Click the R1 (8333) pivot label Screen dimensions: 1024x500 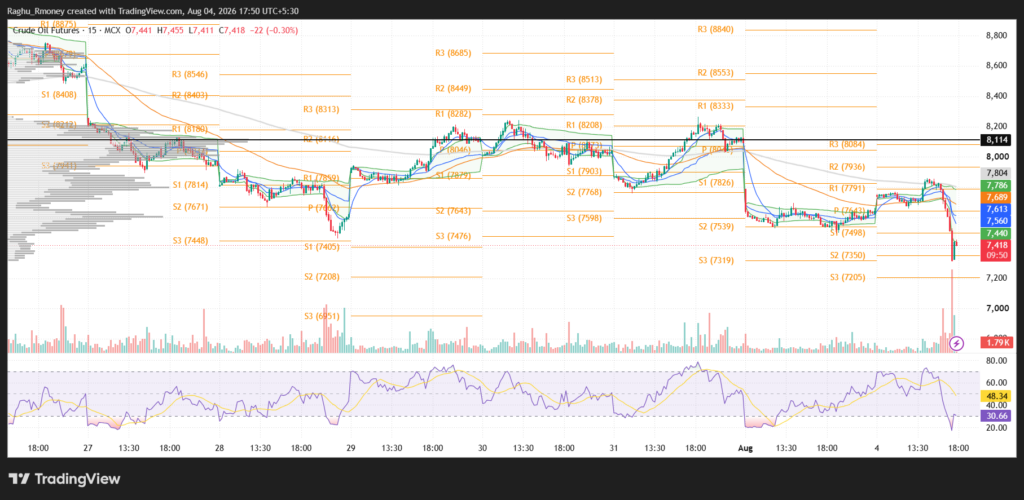pos(717,106)
